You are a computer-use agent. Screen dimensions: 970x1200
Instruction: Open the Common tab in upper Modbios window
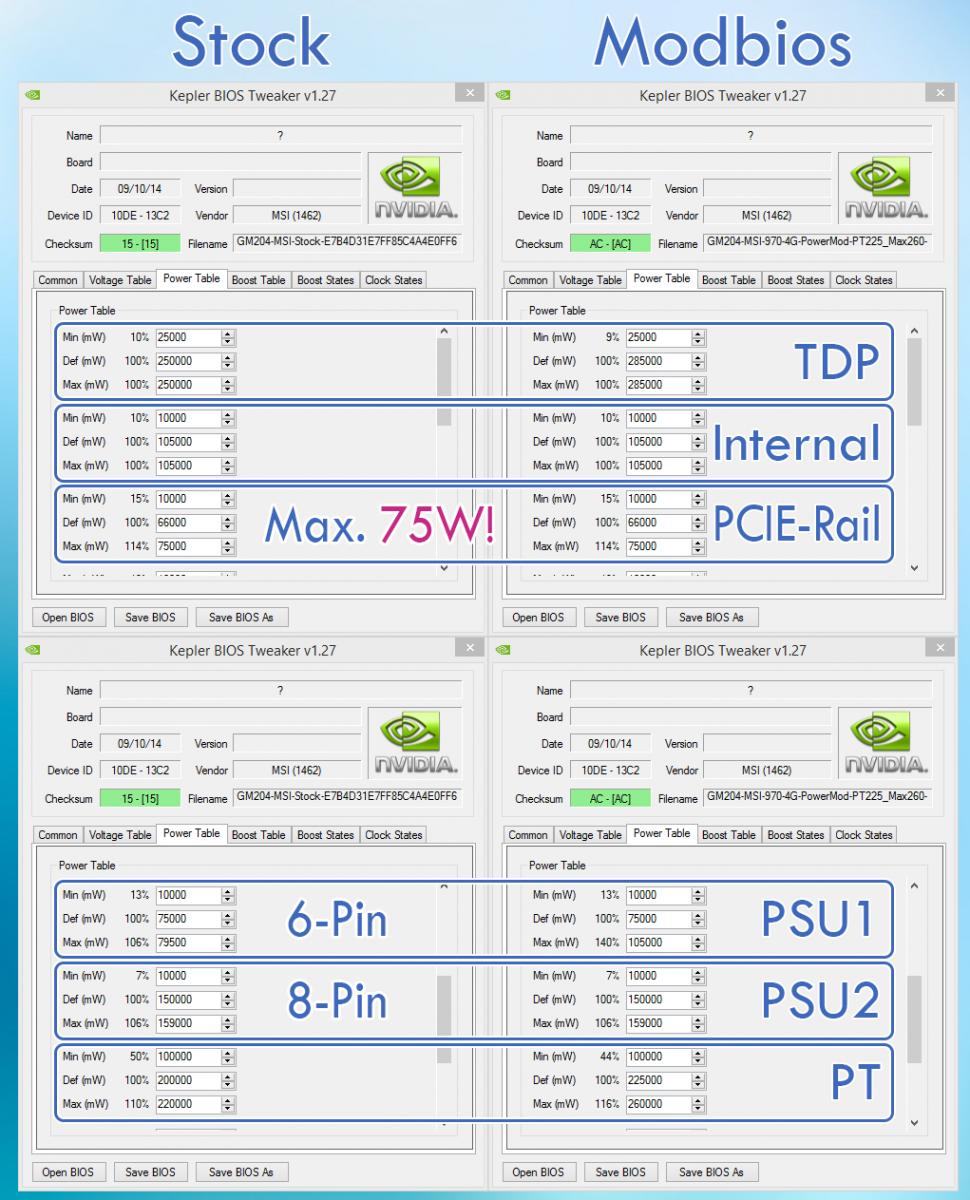(x=527, y=280)
